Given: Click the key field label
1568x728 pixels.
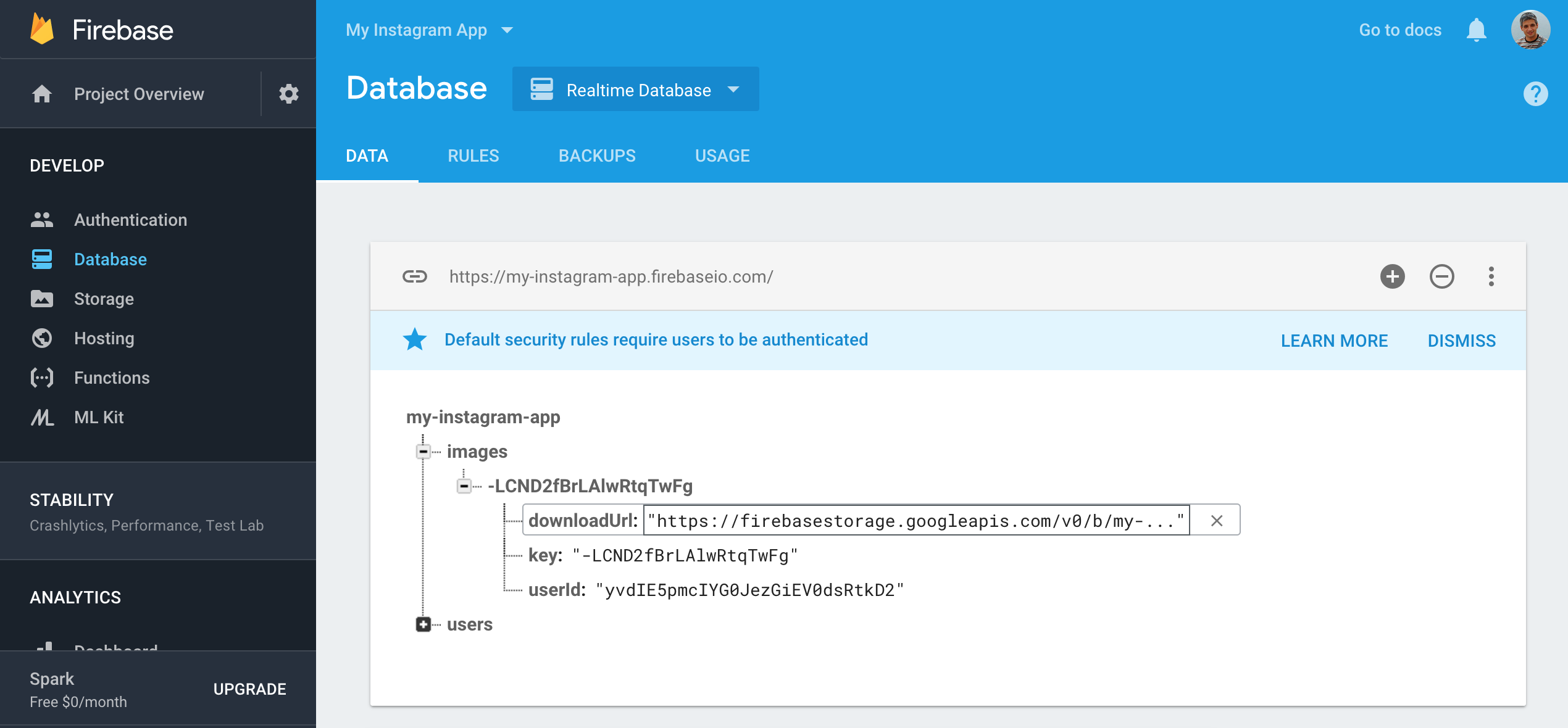Looking at the screenshot, I should pos(546,555).
